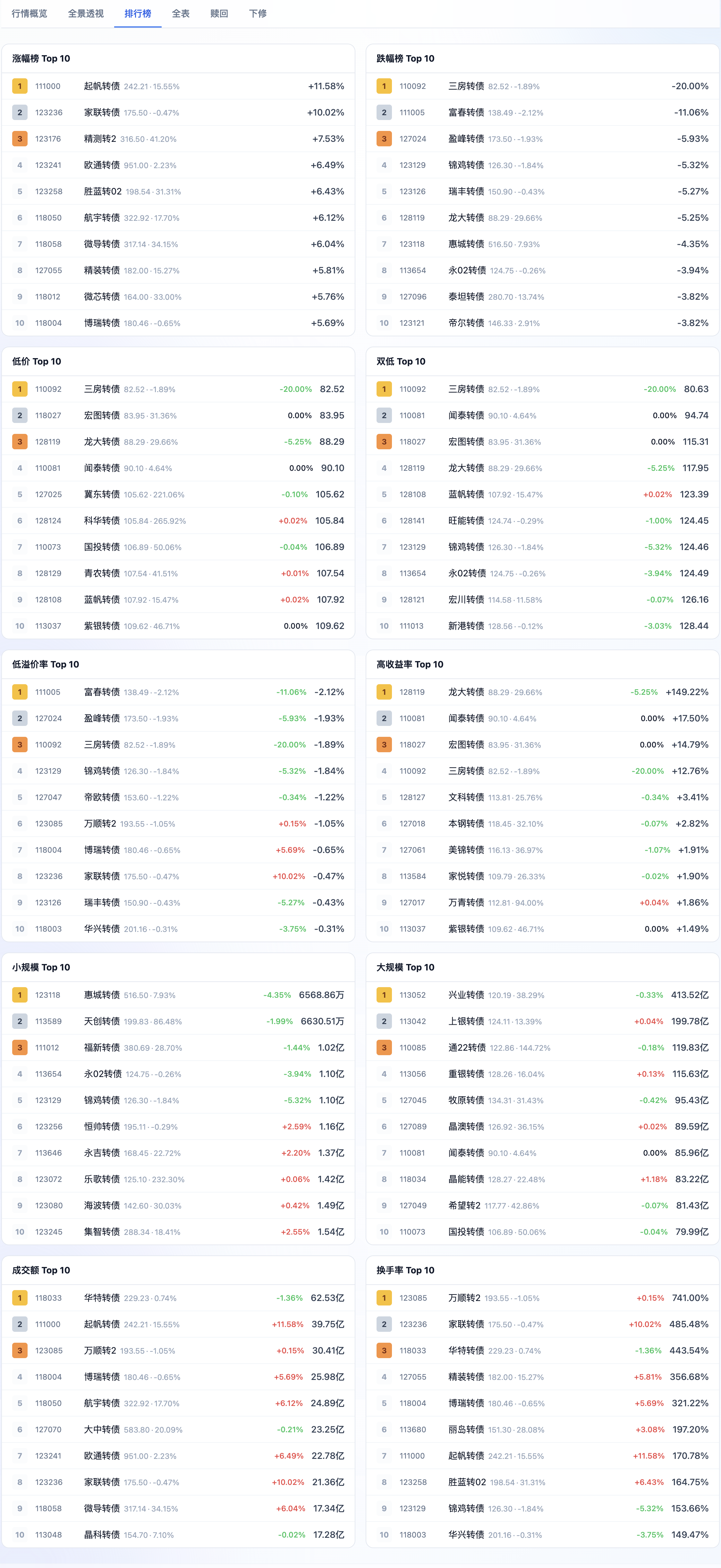
Task: Click rank 1 badge in 换手率 Top 10
Action: [384, 1298]
